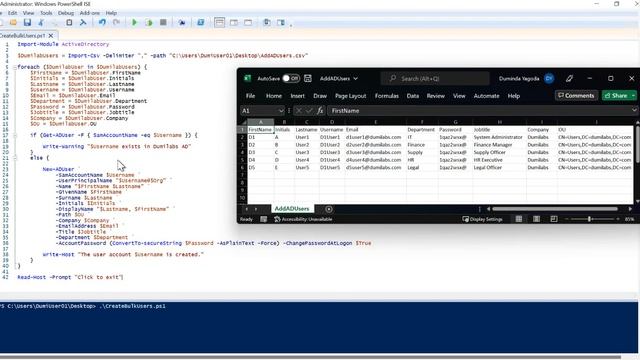Select the column A header in Excel

pyautogui.click(x=261, y=122)
